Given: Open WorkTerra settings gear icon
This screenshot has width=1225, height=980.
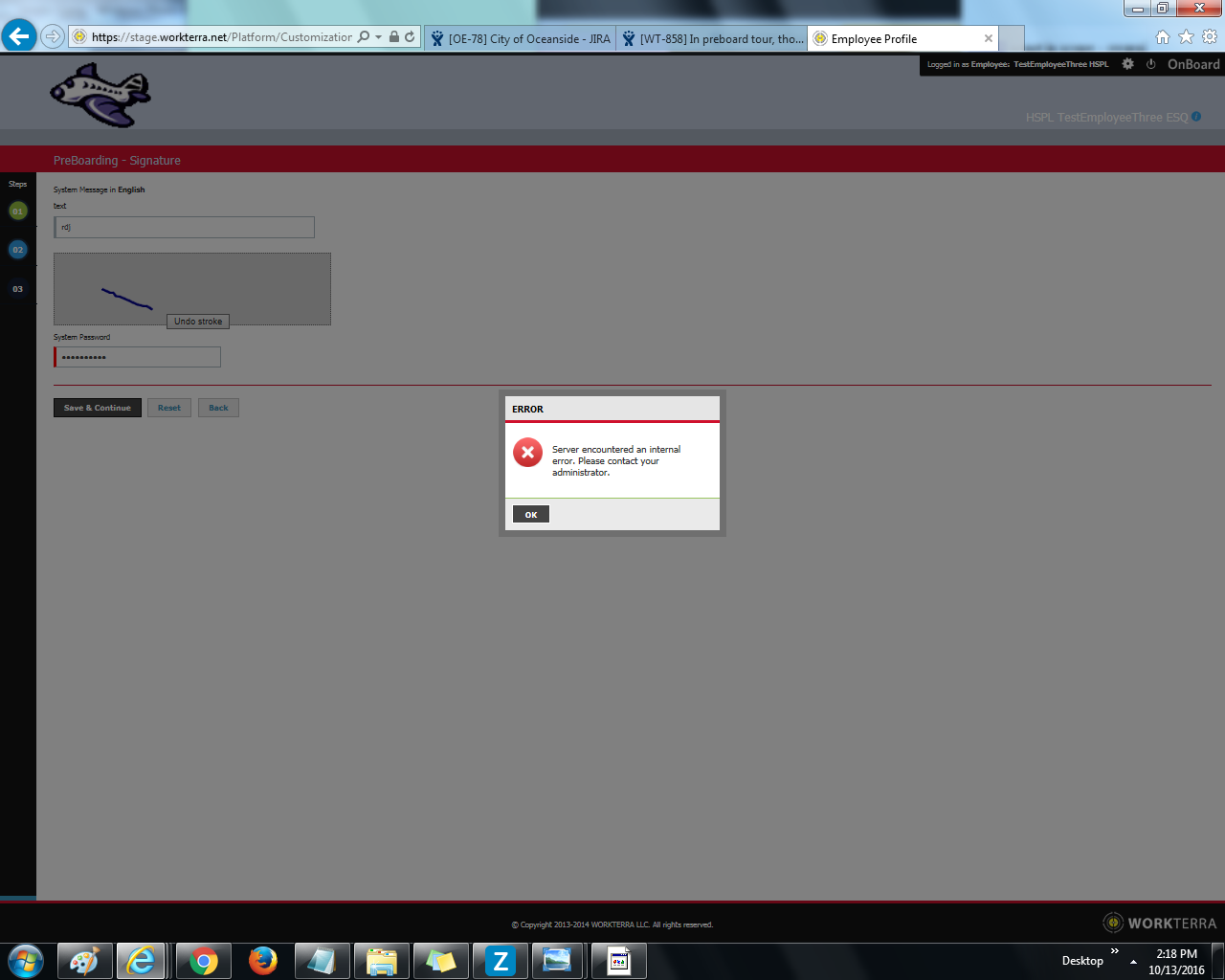Looking at the screenshot, I should (1127, 64).
